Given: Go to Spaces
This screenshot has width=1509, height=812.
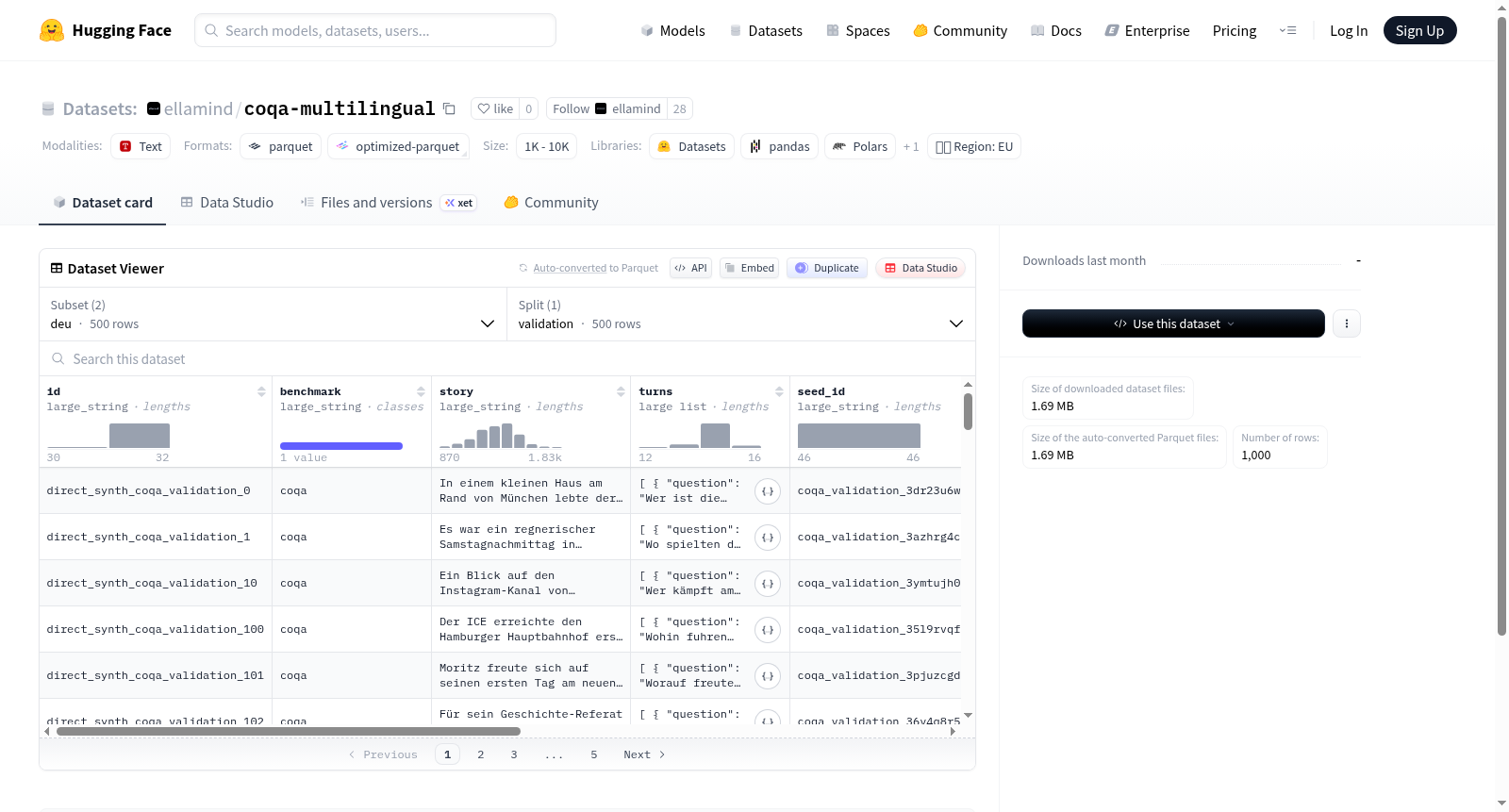Looking at the screenshot, I should click(x=857, y=31).
